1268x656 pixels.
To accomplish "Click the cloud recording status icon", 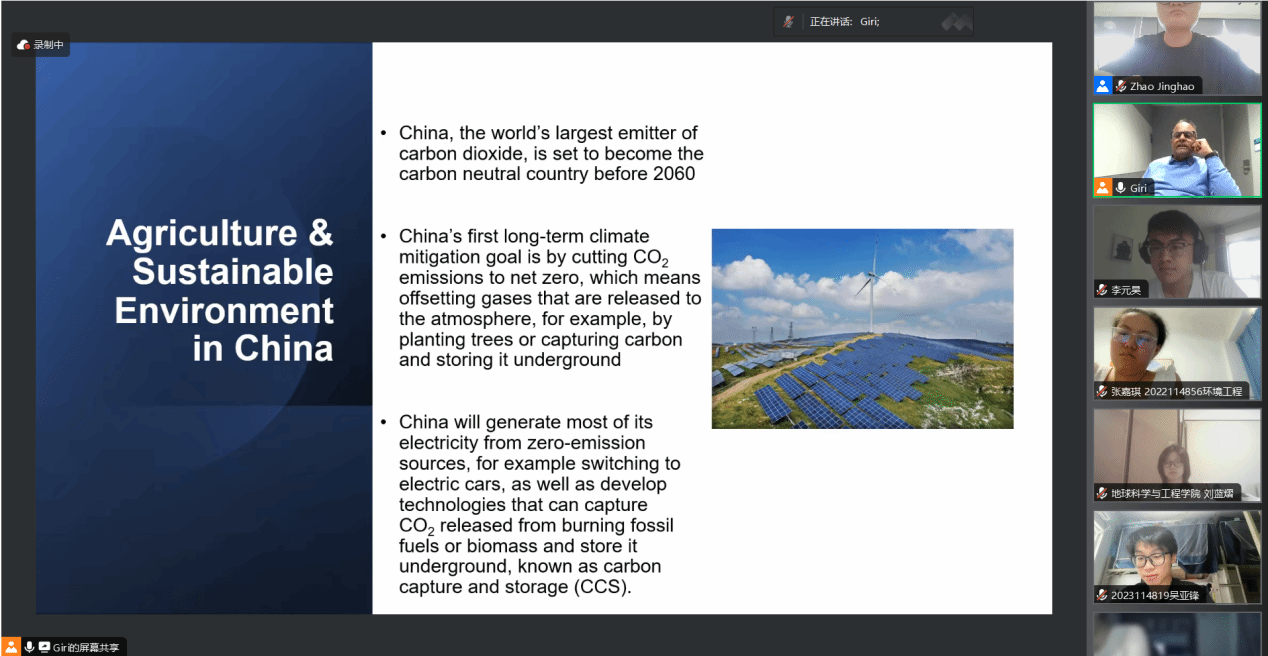I will pyautogui.click(x=23, y=45).
